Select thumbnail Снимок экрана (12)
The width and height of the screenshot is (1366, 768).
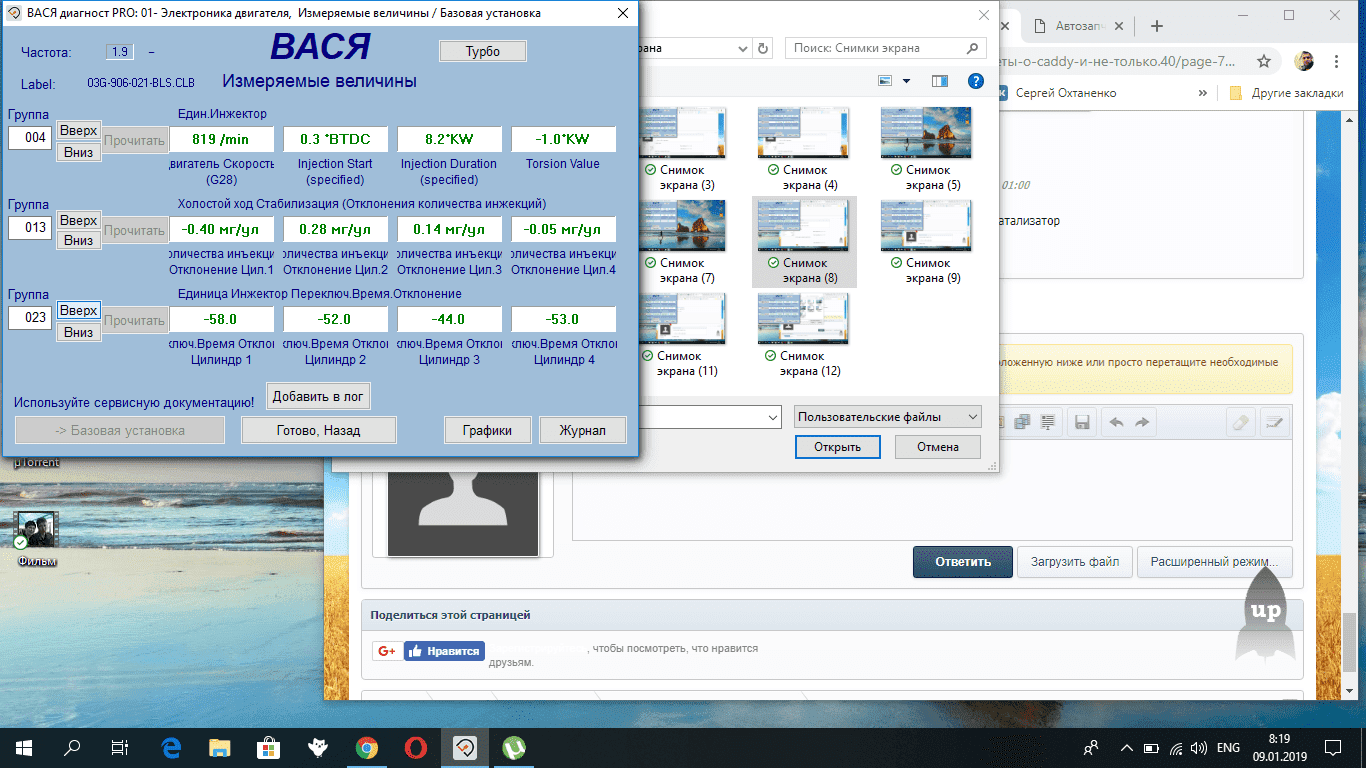(x=804, y=336)
